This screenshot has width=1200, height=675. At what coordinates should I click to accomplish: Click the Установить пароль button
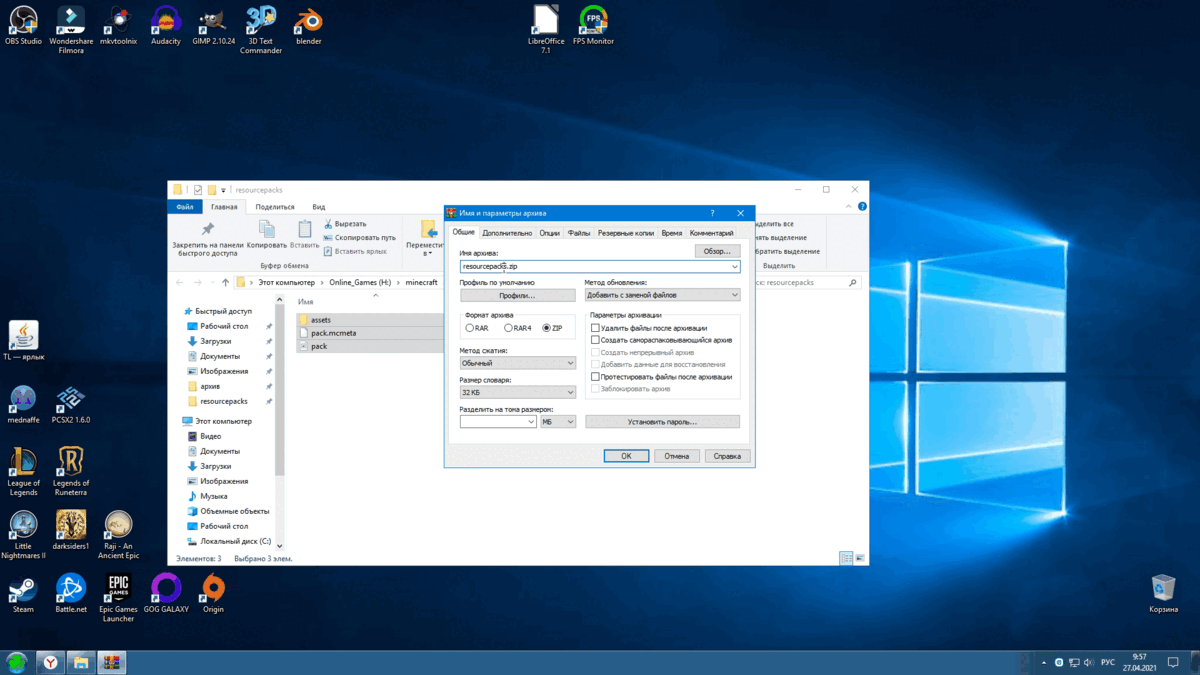point(662,422)
